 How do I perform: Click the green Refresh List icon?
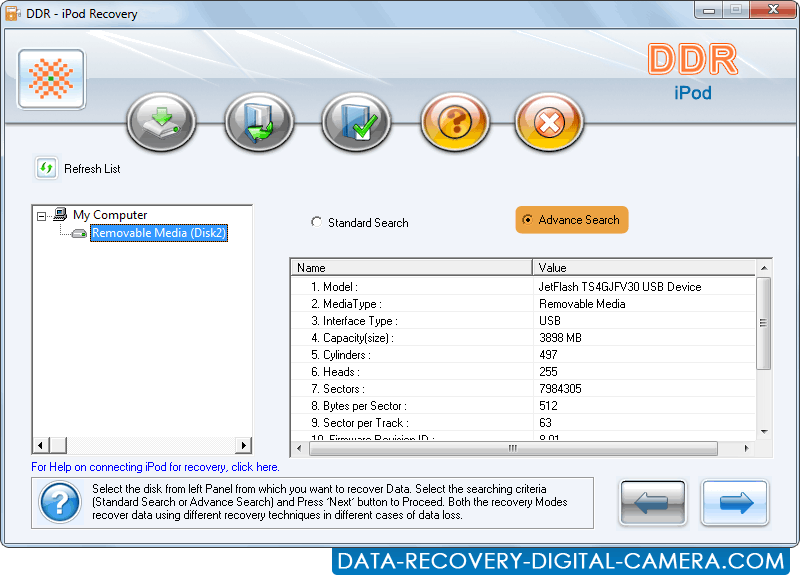pyautogui.click(x=46, y=168)
